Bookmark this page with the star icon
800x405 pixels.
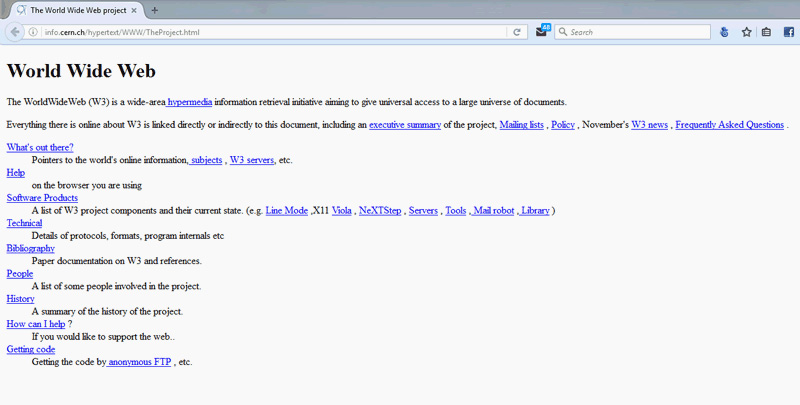pyautogui.click(x=746, y=32)
